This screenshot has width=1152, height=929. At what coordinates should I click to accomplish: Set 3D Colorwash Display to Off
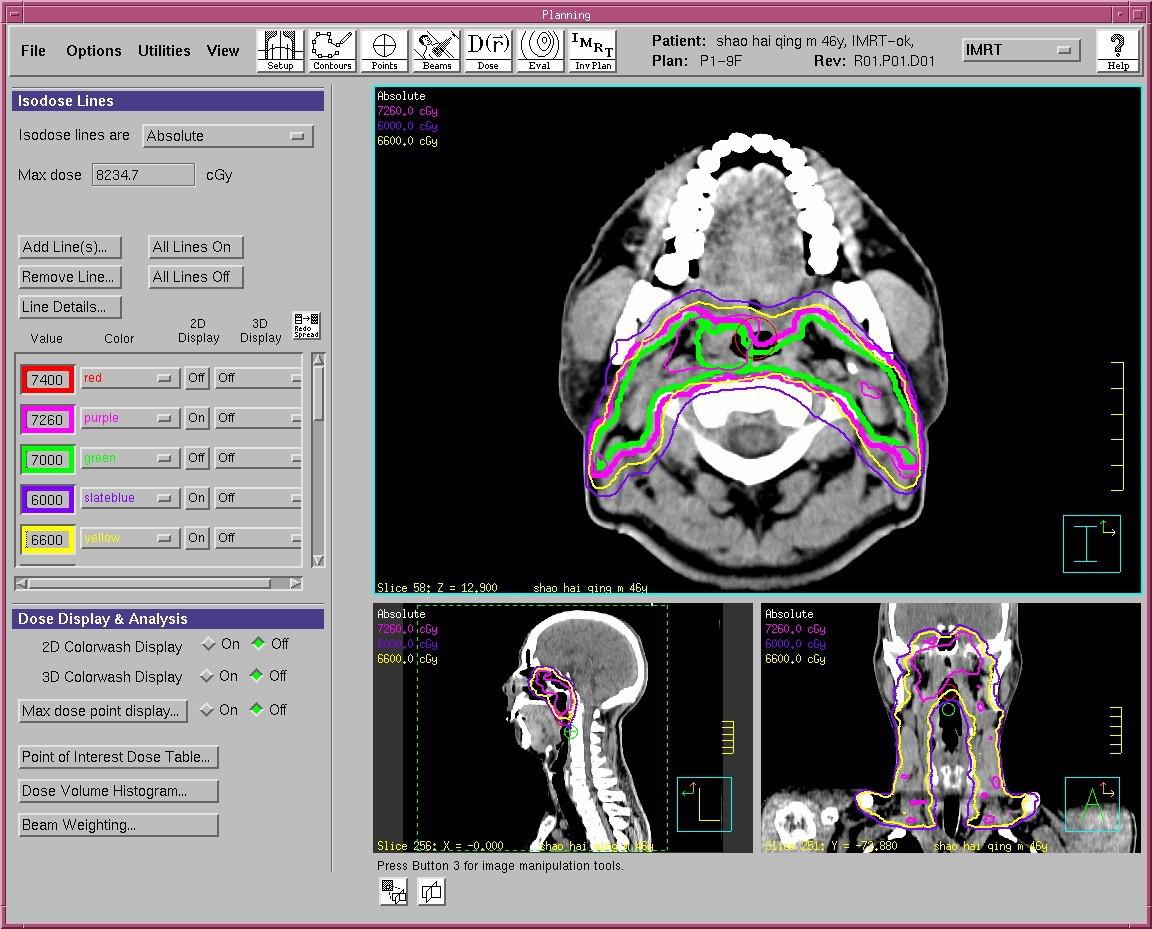pyautogui.click(x=258, y=677)
